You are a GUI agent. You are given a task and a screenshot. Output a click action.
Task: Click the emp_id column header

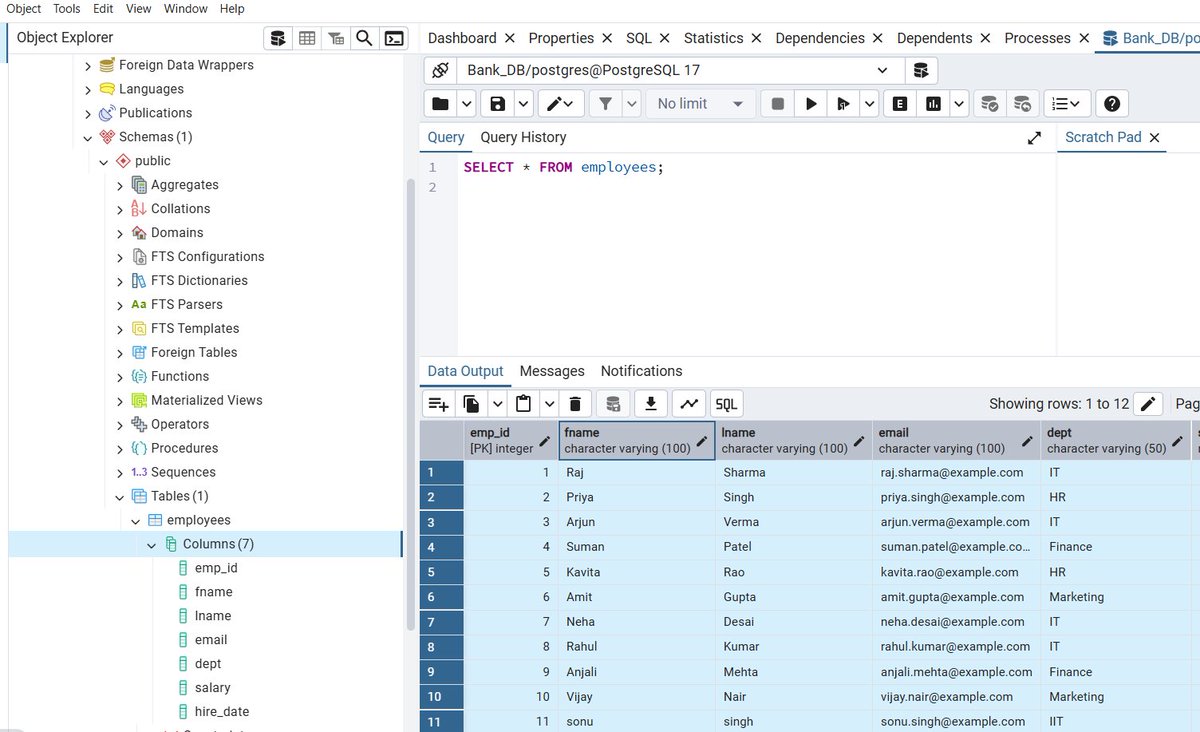(510, 440)
